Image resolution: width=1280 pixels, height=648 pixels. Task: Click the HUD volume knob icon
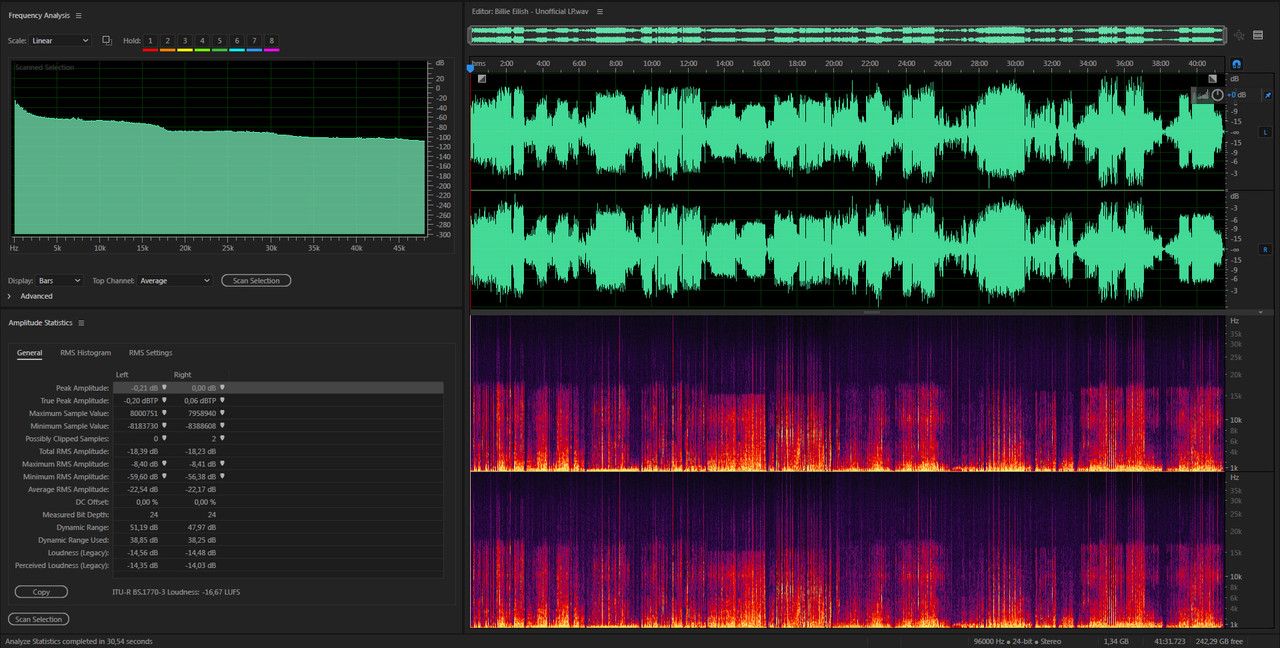[x=1217, y=95]
